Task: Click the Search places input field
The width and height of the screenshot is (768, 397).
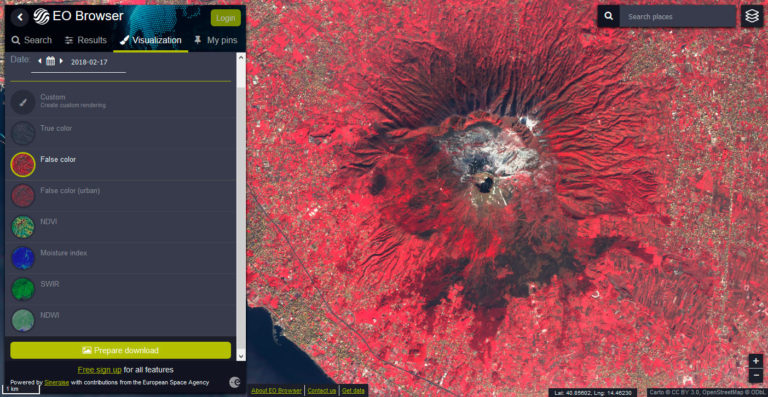Action: (x=677, y=16)
